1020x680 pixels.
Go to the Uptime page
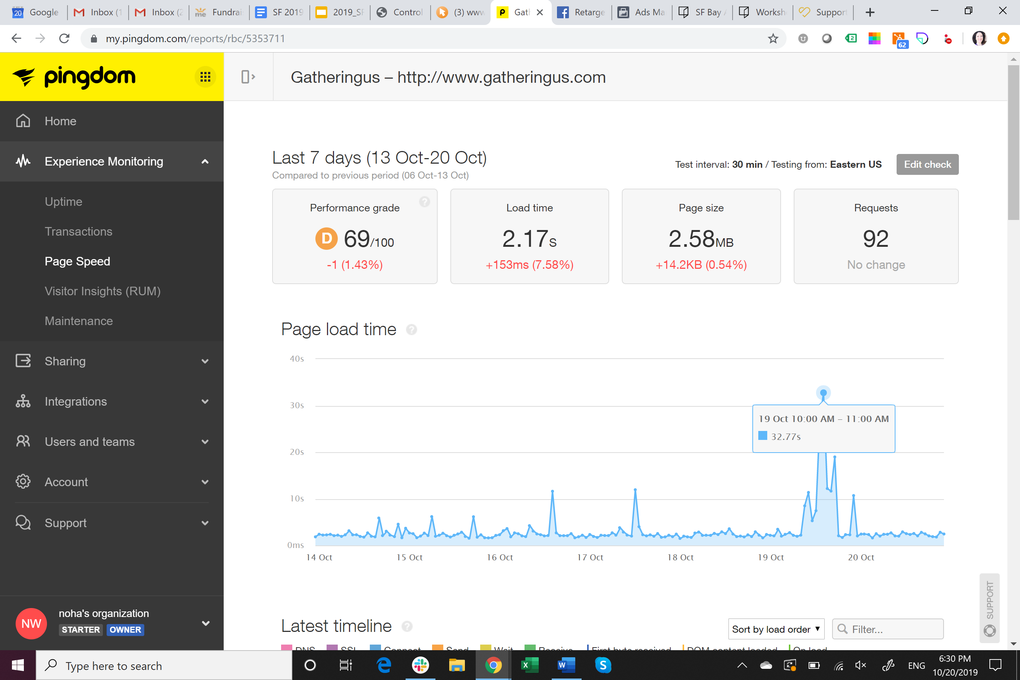[x=63, y=202]
